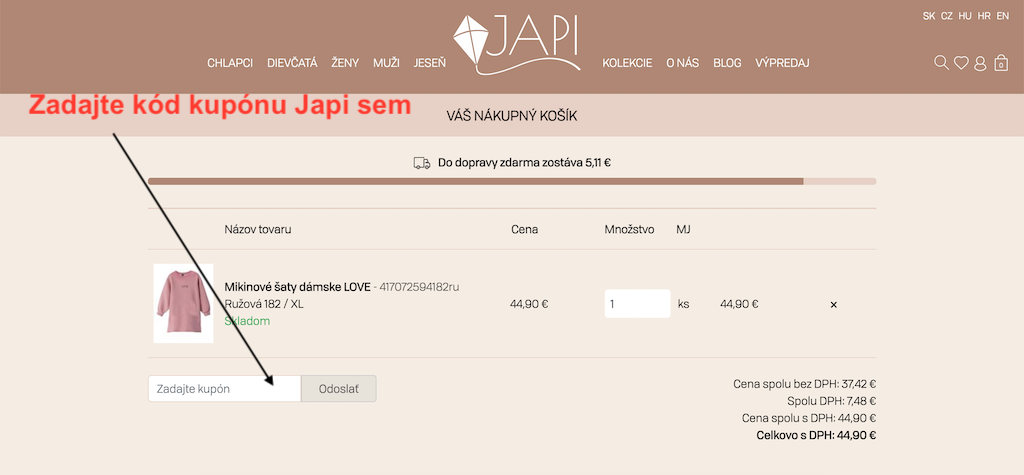
Task: Open the DIEVČATÁ menu
Action: click(x=292, y=63)
